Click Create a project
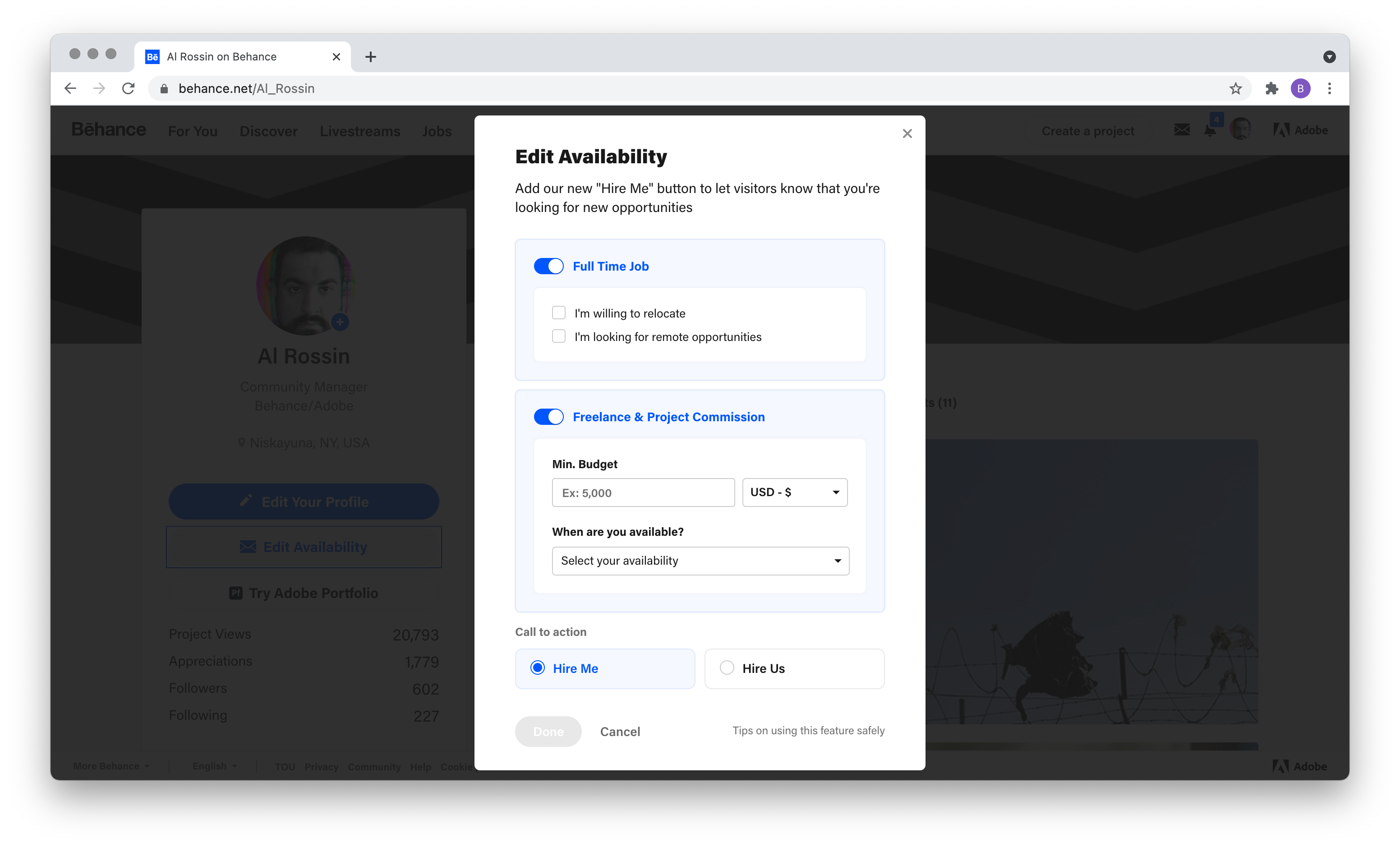Image resolution: width=1400 pixels, height=847 pixels. click(1087, 131)
